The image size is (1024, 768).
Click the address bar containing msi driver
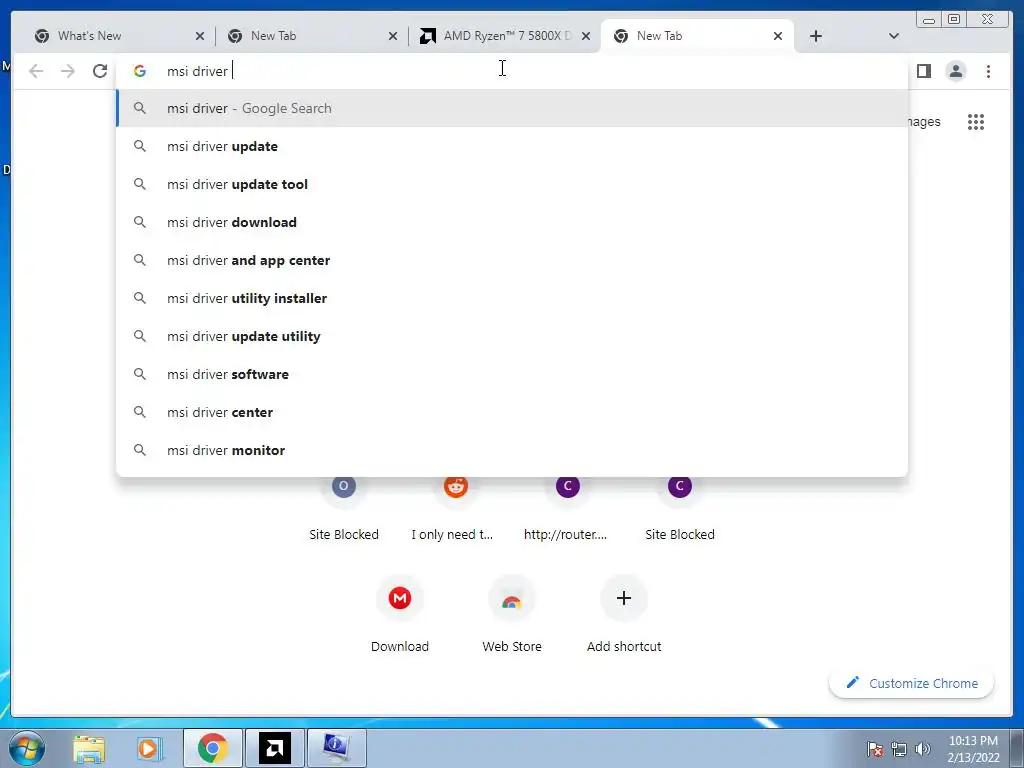coord(509,71)
